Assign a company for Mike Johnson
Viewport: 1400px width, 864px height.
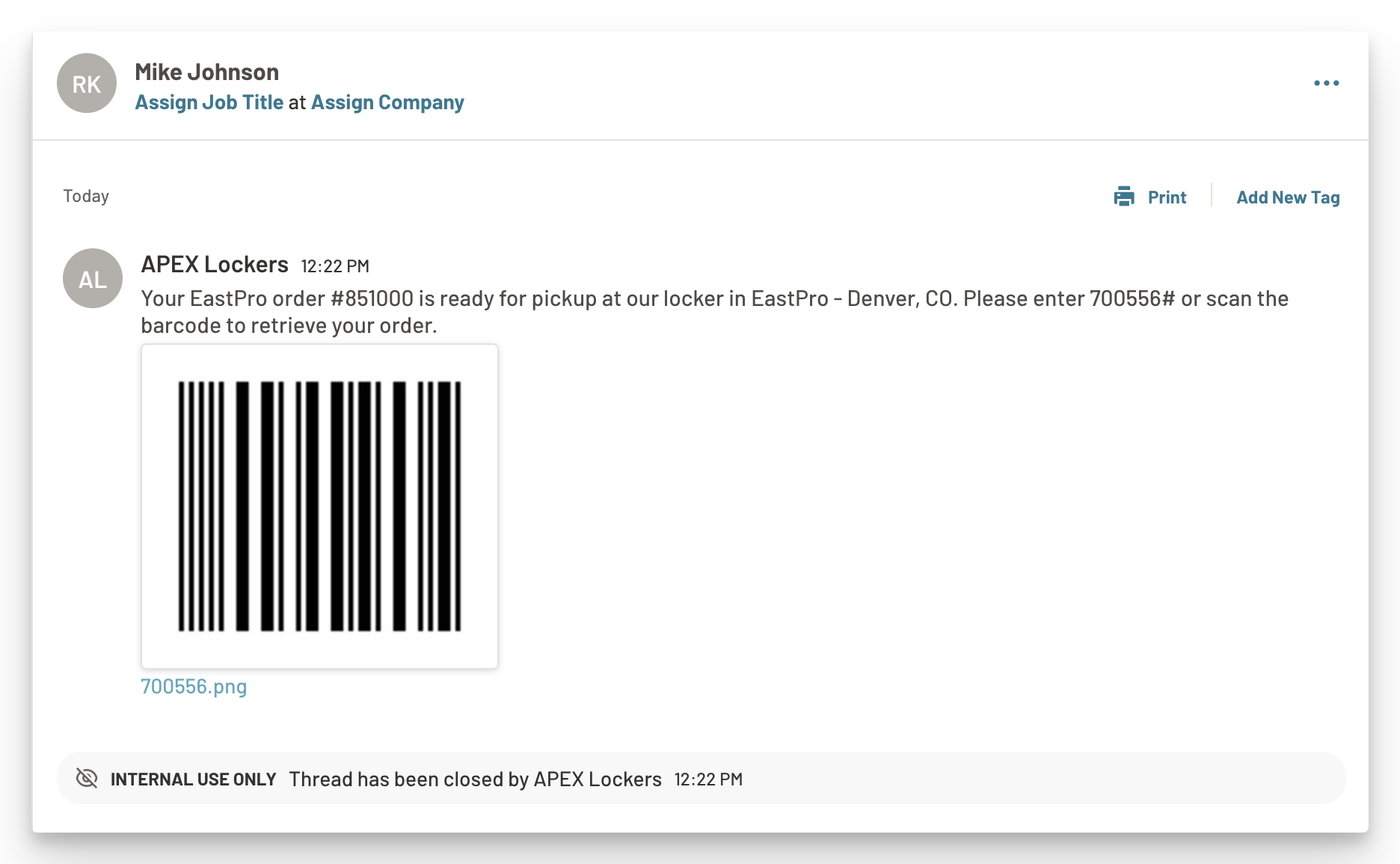pyautogui.click(x=387, y=102)
